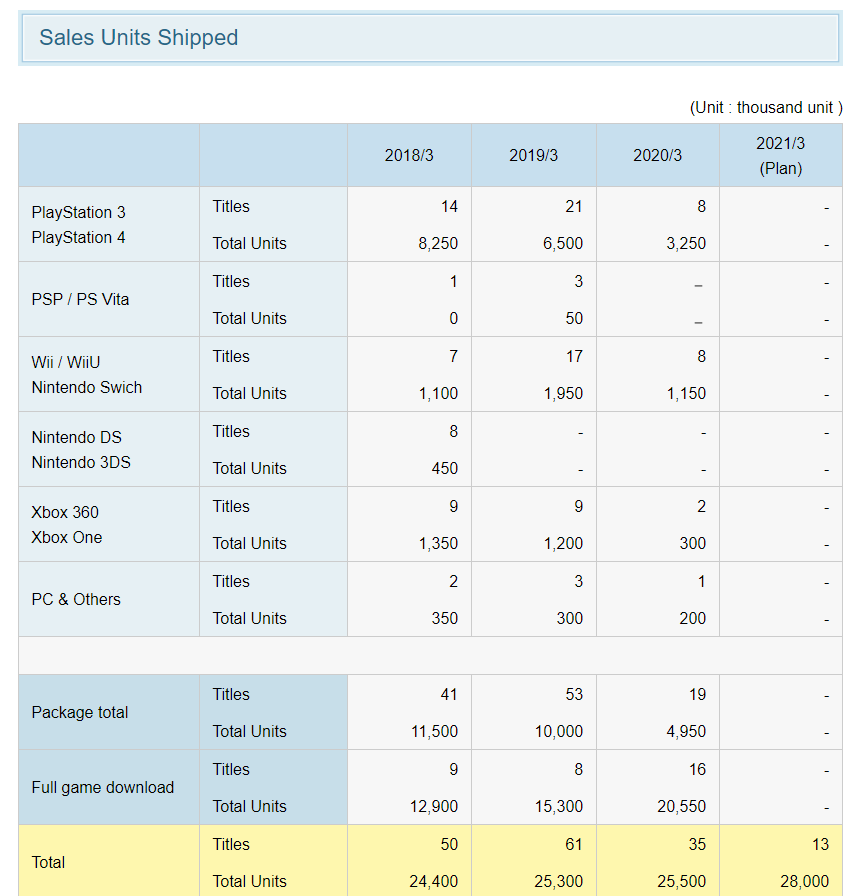Select the 1,350 Xbox units value
Screen dimensions: 857x896
coord(438,543)
